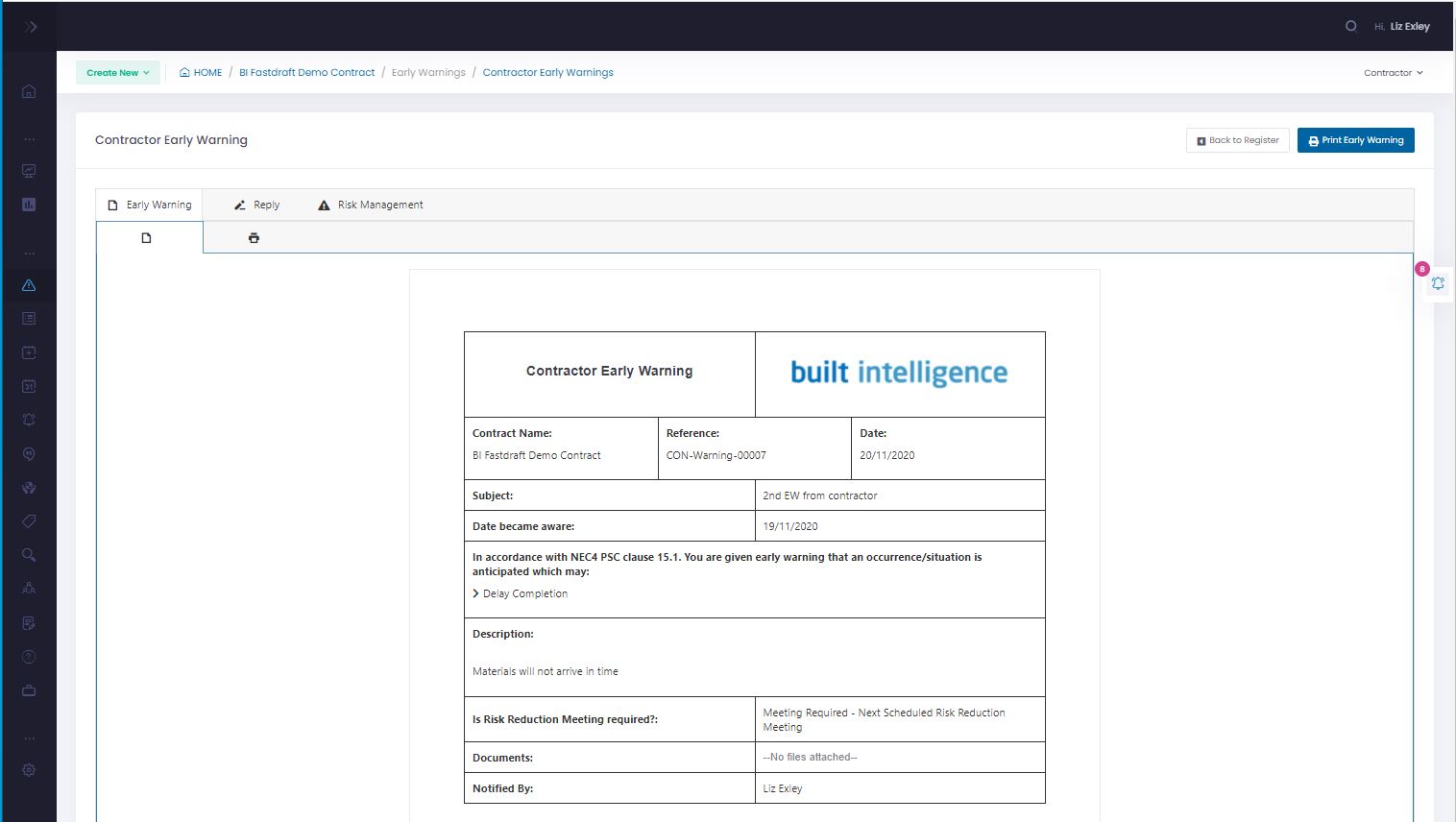The width and height of the screenshot is (1456, 822).
Task: Select the printer icon sub-tab
Action: 253,237
